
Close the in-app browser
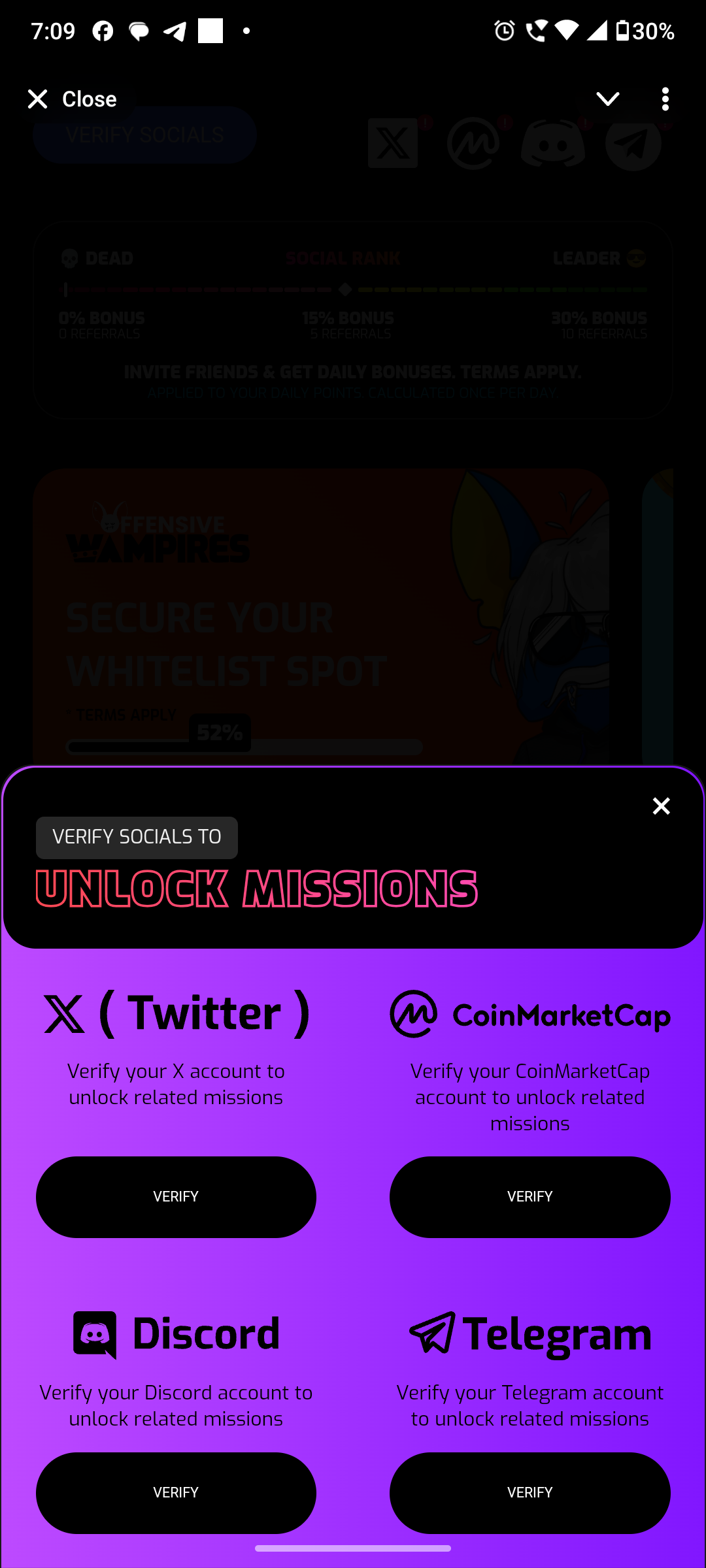(71, 99)
